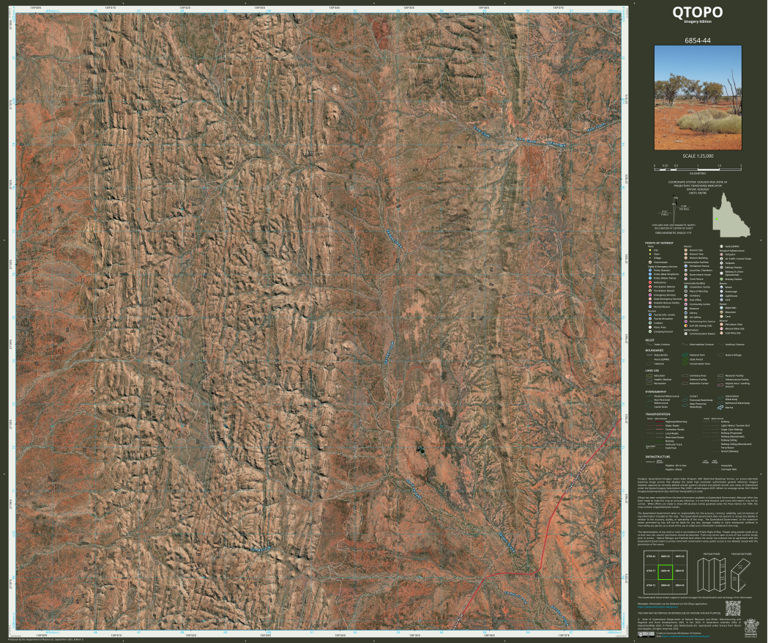768x643 pixels.
Task: Click the QTOPO title heading
Action: (697, 12)
